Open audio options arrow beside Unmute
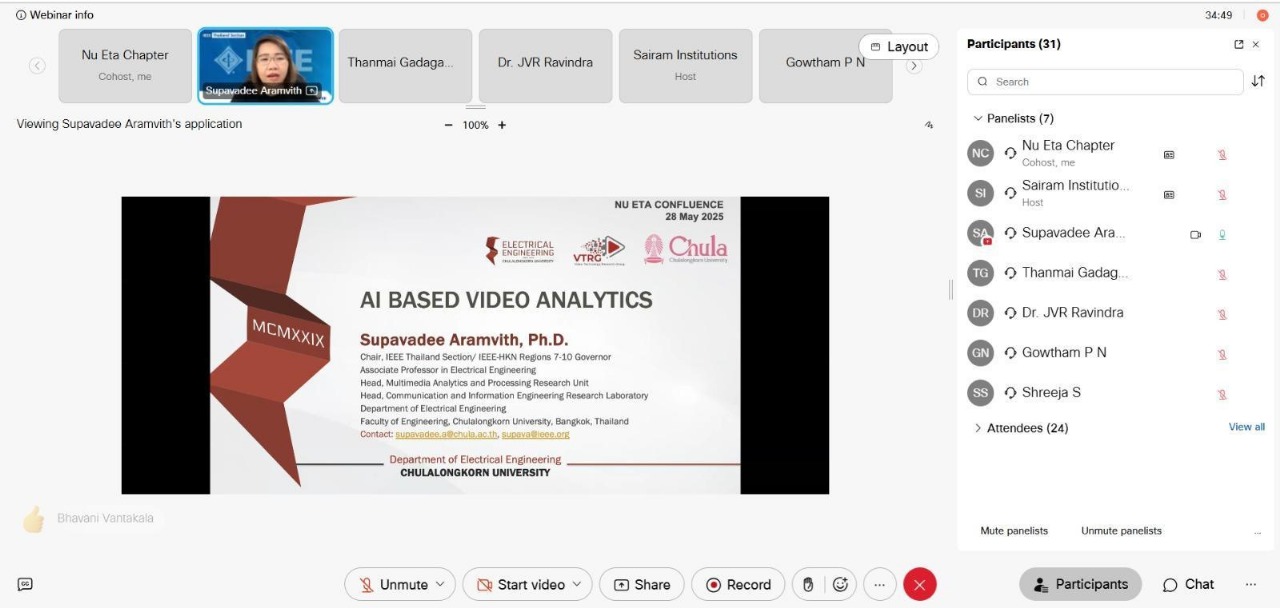Viewport: 1280px width, 608px height. [440, 585]
